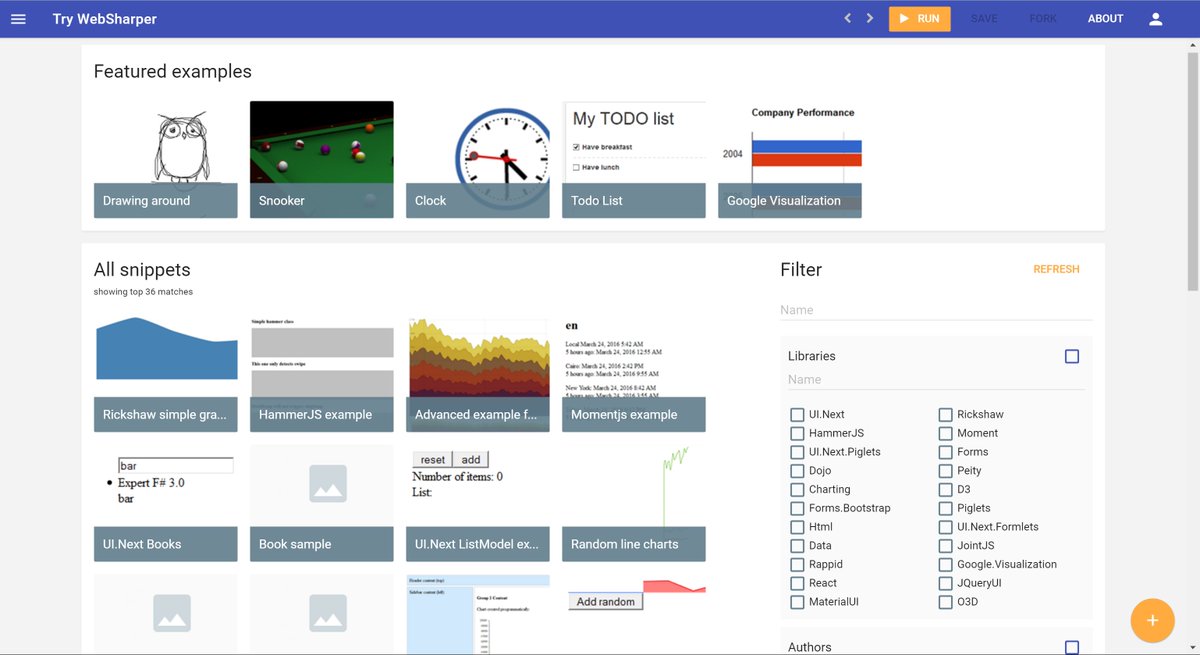Open the Drawing around featured example
Screen dimensions: 1200x655
tap(166, 159)
